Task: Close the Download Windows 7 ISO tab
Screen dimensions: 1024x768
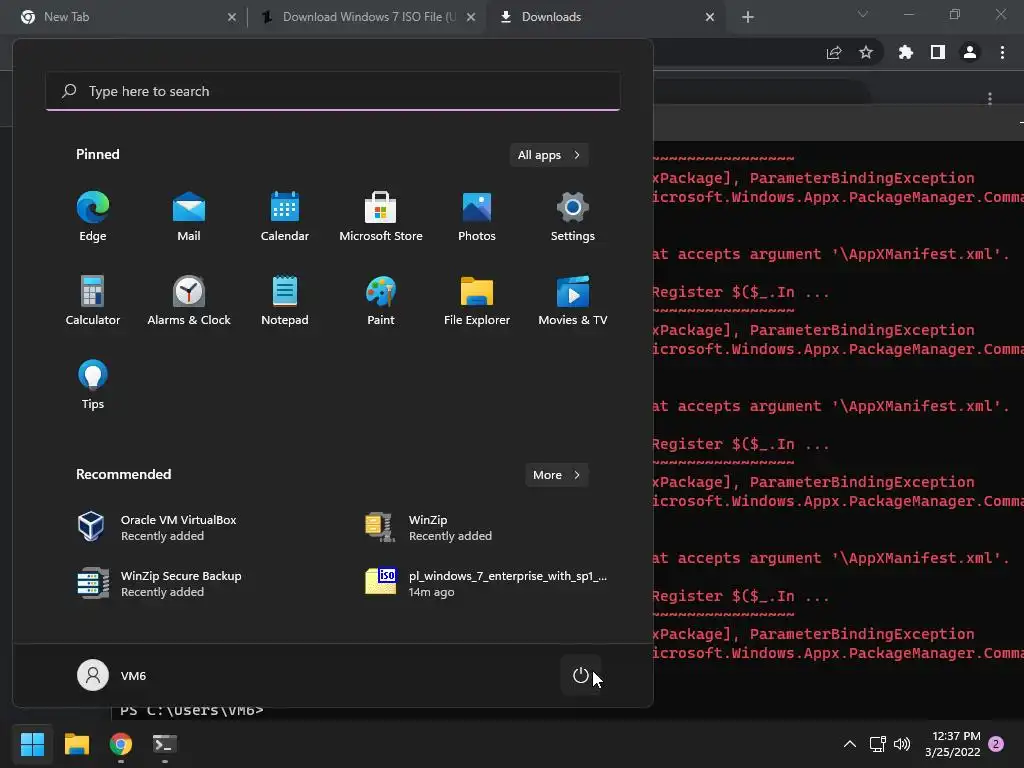Action: click(x=471, y=17)
